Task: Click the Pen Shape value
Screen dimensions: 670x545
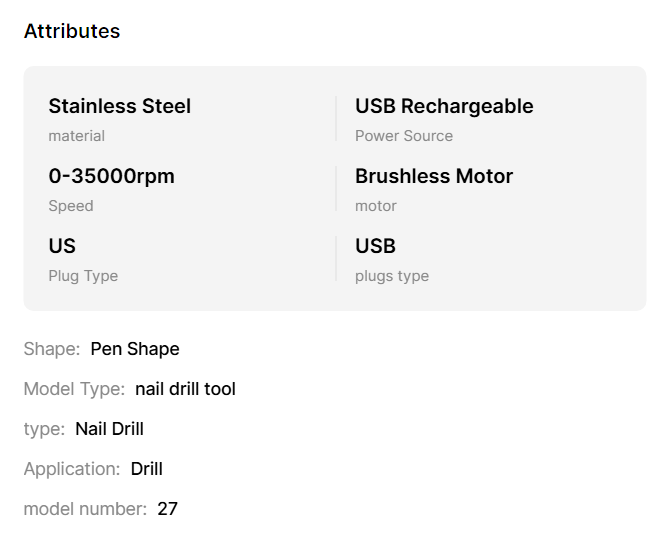Action: click(x=135, y=349)
